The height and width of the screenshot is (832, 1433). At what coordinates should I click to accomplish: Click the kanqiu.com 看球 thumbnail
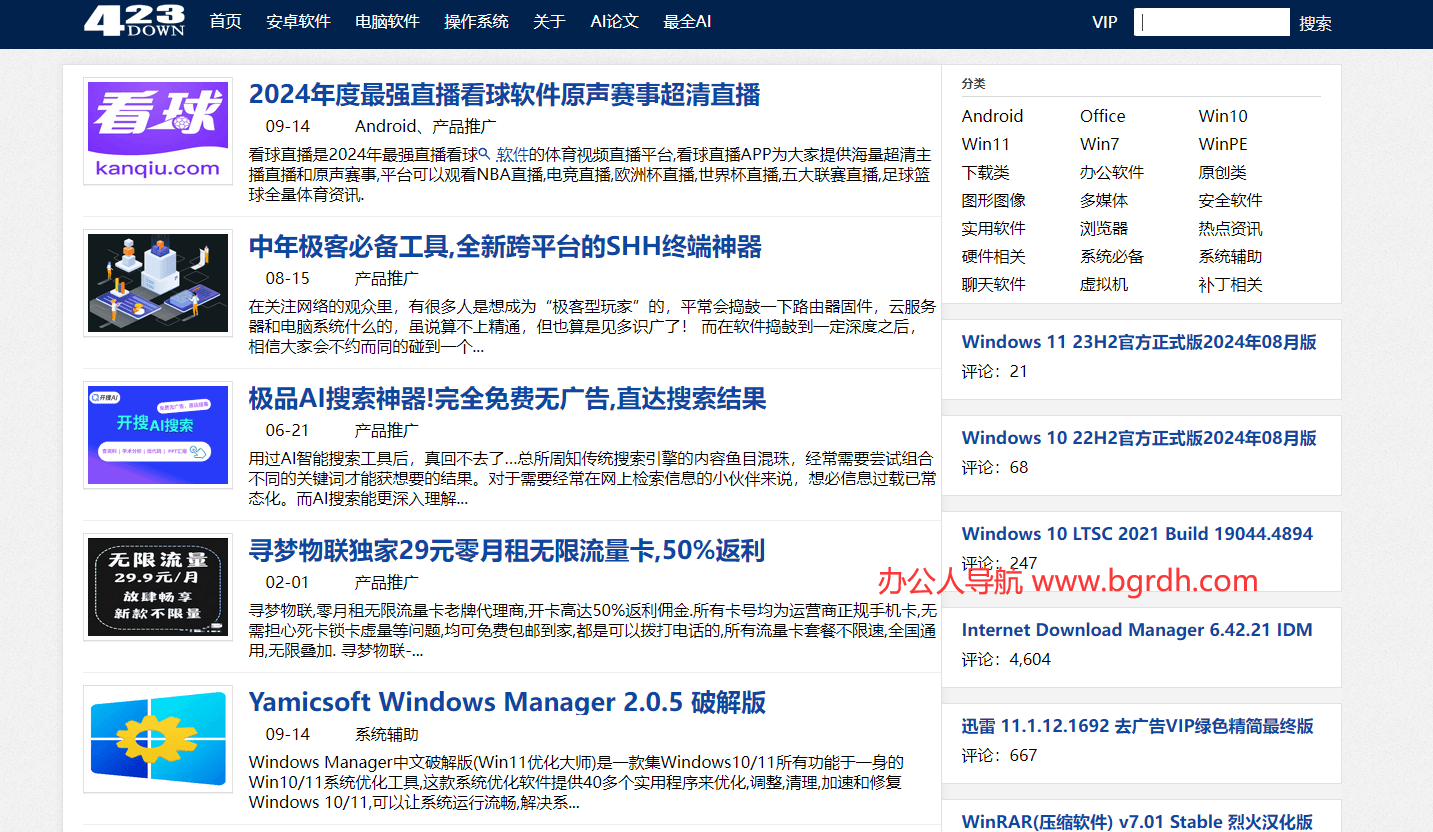click(x=156, y=131)
